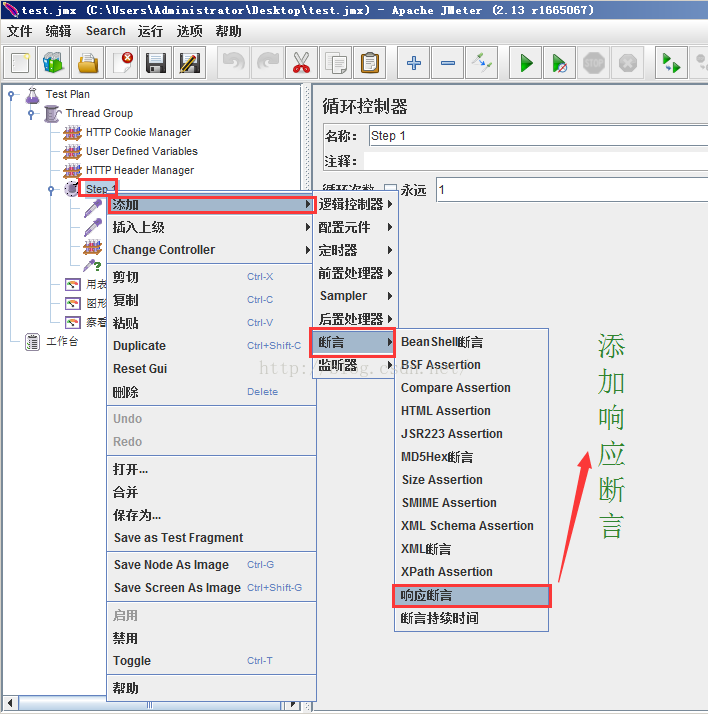Expand the 后置处理器 submenu
This screenshot has width=708, height=714.
355,319
